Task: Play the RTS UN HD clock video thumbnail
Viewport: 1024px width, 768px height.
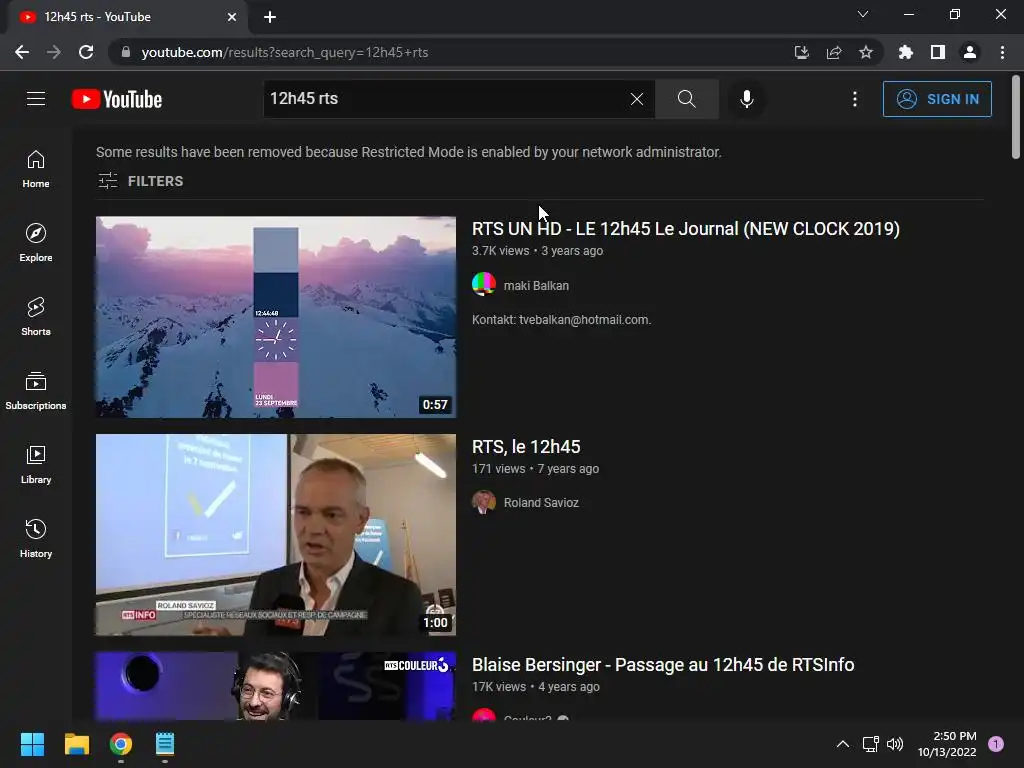Action: pyautogui.click(x=276, y=317)
